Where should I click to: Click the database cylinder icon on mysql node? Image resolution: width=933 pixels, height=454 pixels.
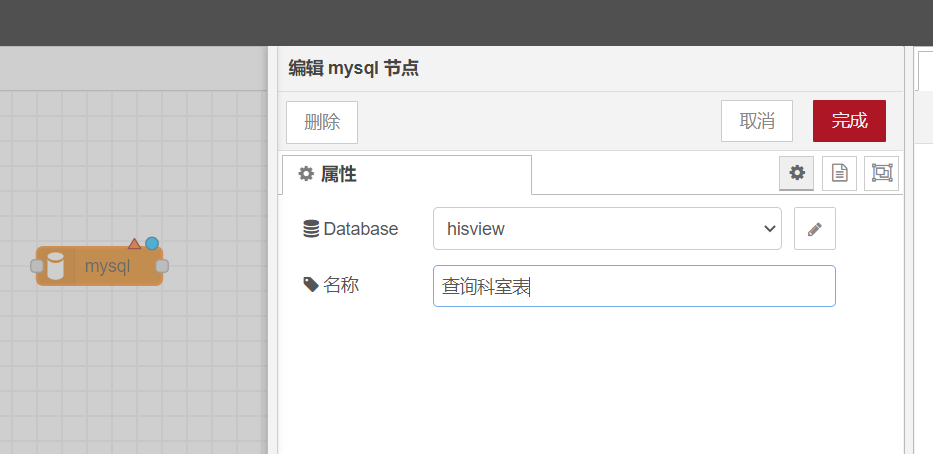coord(55,266)
